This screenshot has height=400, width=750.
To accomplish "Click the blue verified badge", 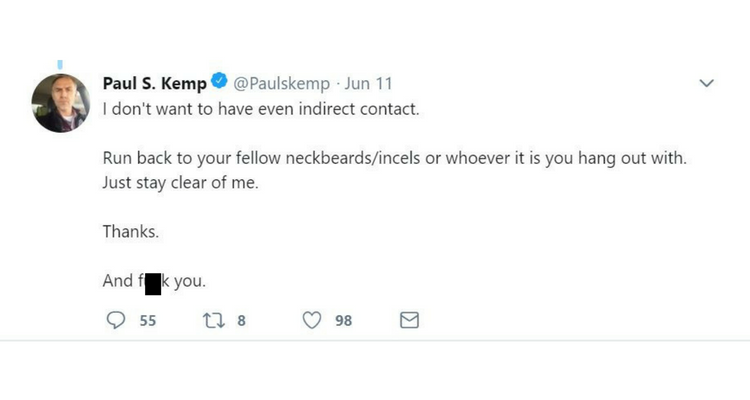I will 220,83.
